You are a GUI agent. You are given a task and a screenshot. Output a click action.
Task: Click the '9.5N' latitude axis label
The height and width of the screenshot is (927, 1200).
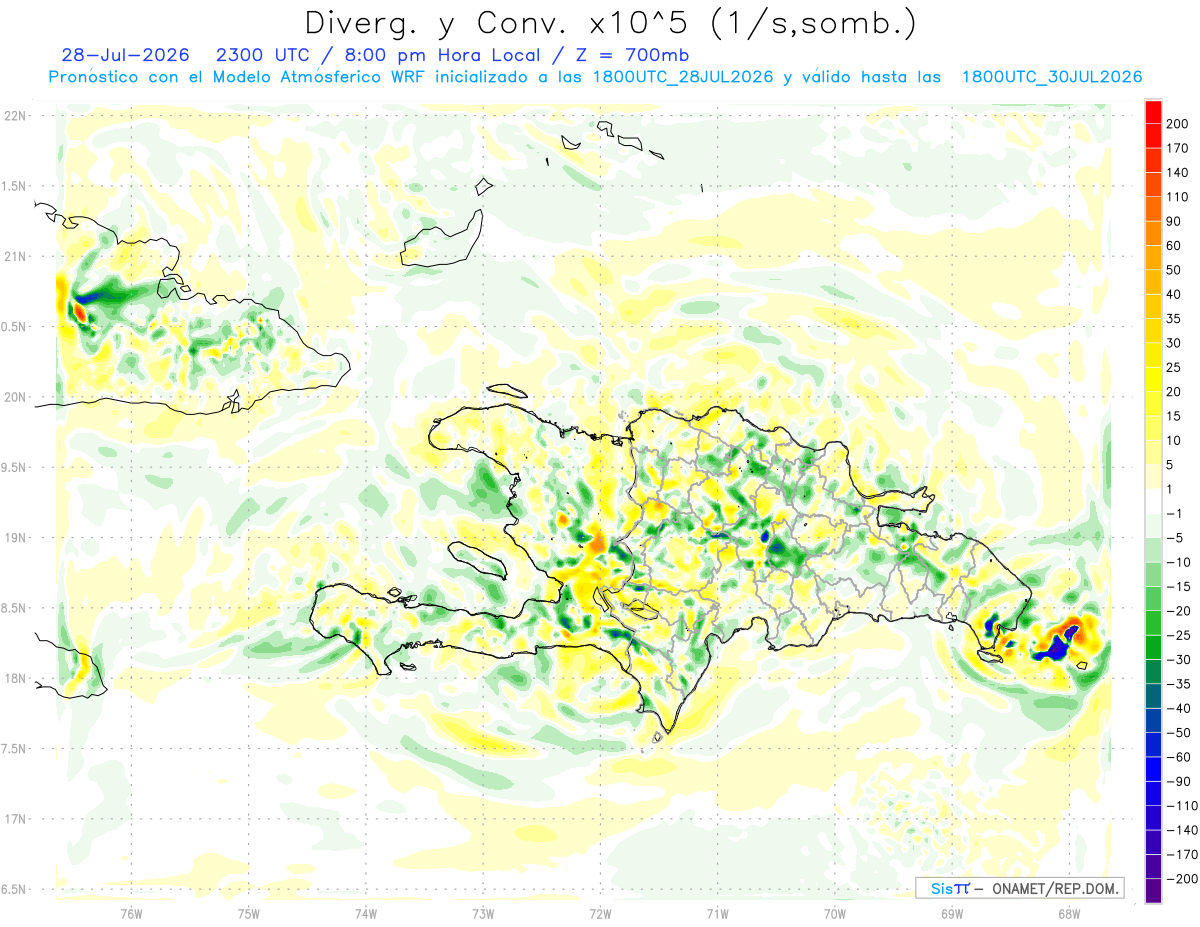(15, 467)
